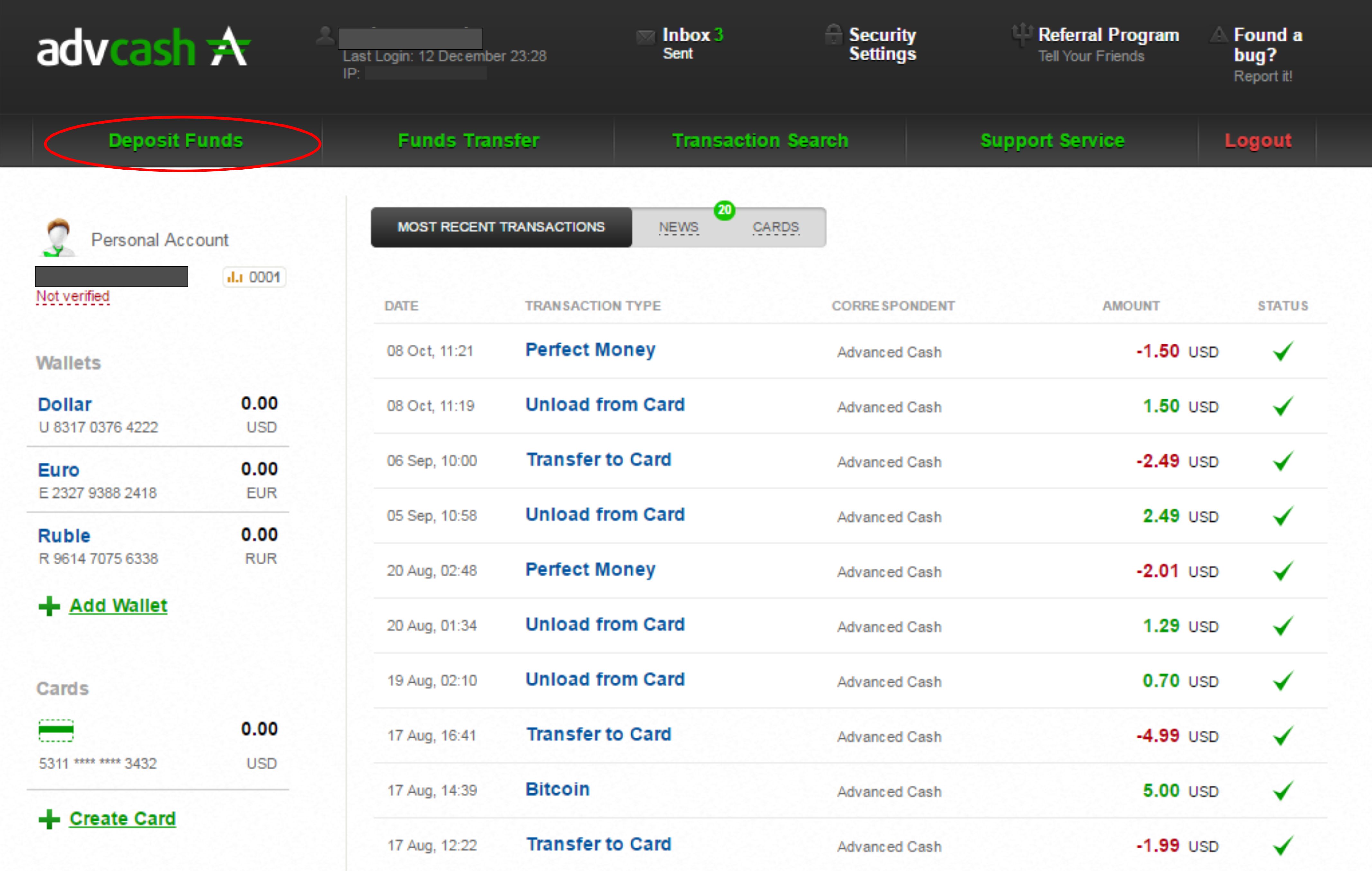Click the green card icon under Cards
The image size is (1372, 871).
point(56,730)
